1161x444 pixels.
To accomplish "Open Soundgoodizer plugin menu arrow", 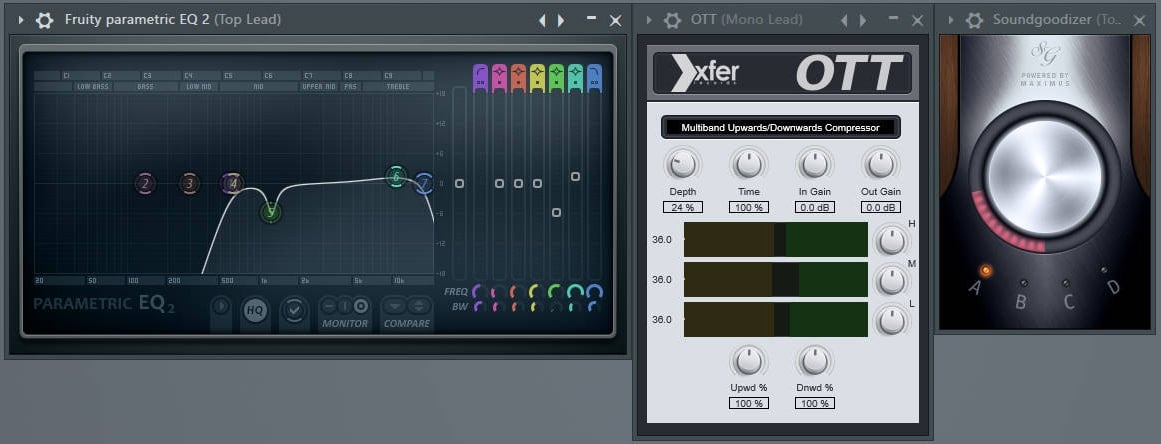I will pyautogui.click(x=951, y=20).
